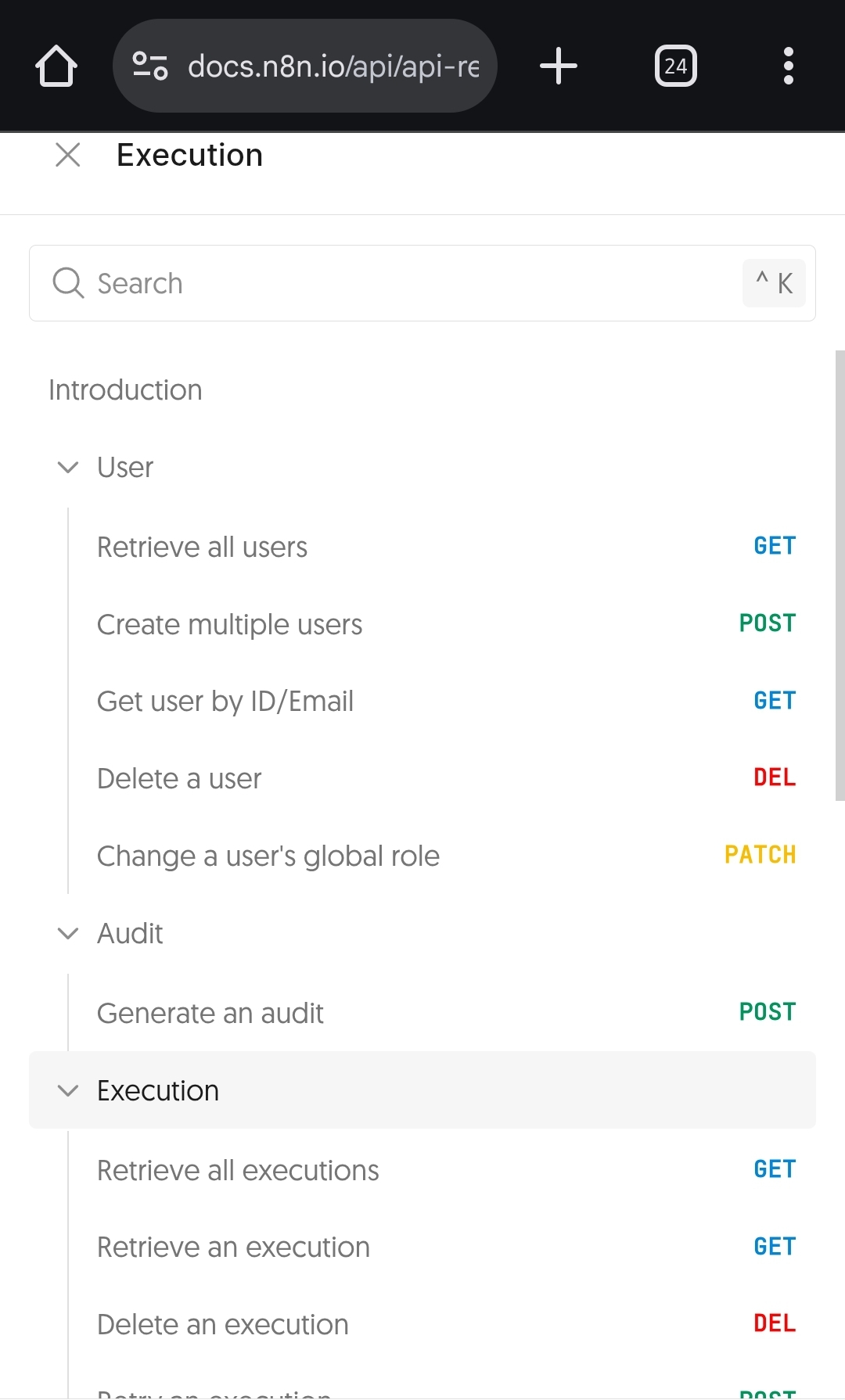
Task: Click the sidebar vertical scrollbar
Action: click(840, 575)
